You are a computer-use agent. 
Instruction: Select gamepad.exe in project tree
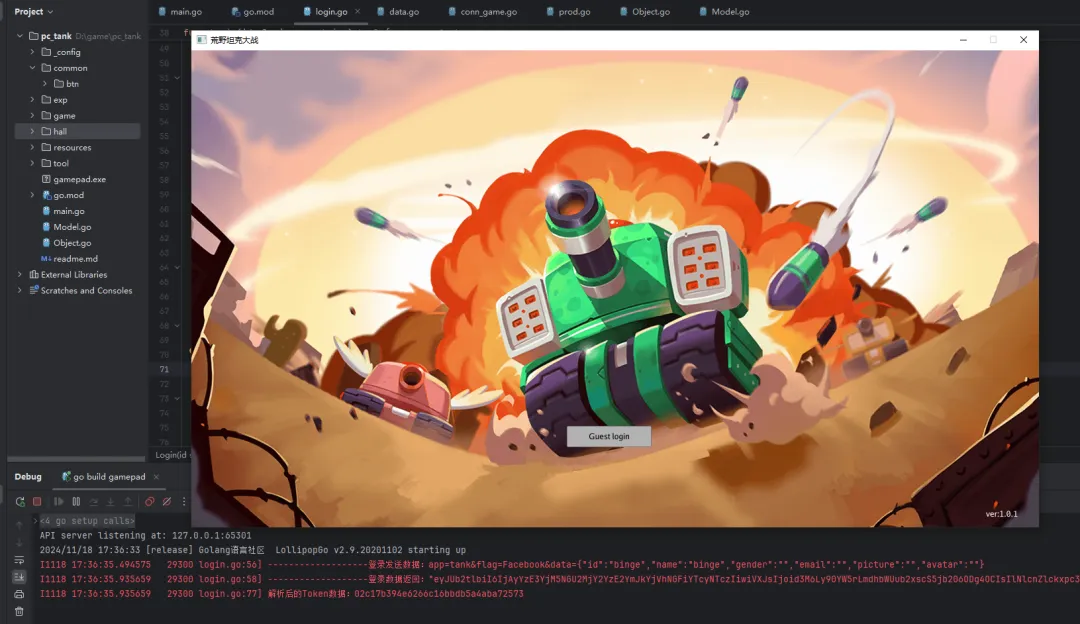coord(77,179)
